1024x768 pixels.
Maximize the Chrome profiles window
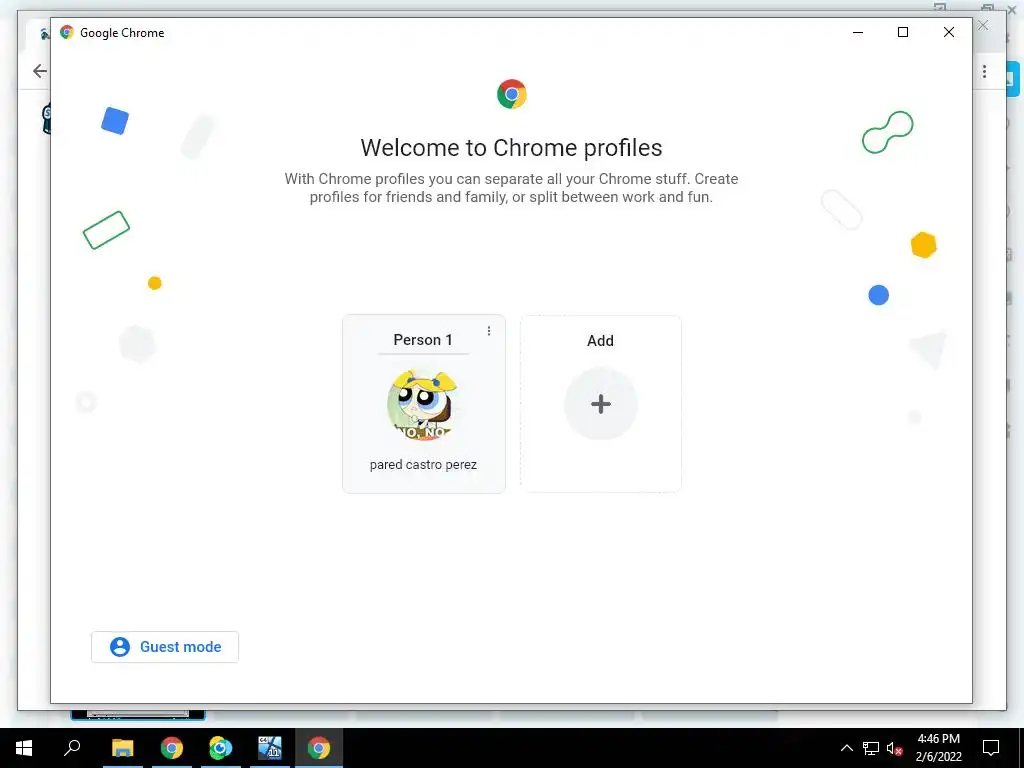click(903, 32)
